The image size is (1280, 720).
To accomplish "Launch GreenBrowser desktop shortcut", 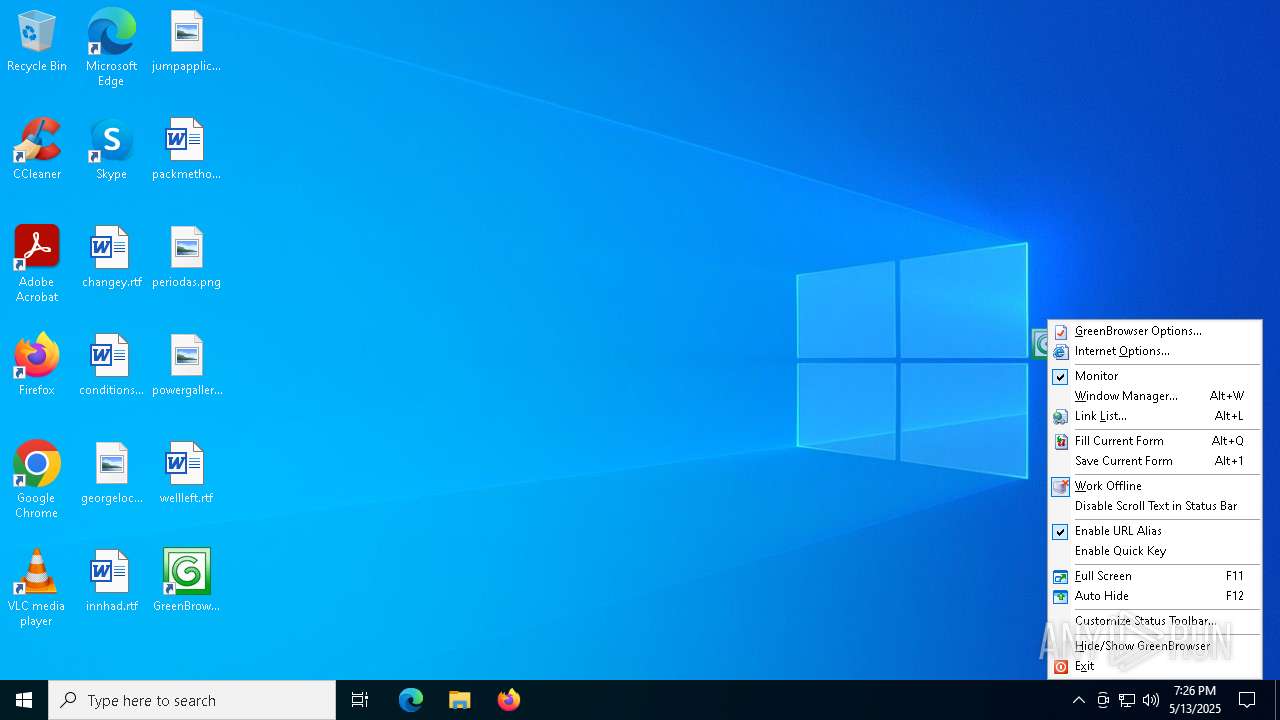I will [x=186, y=581].
